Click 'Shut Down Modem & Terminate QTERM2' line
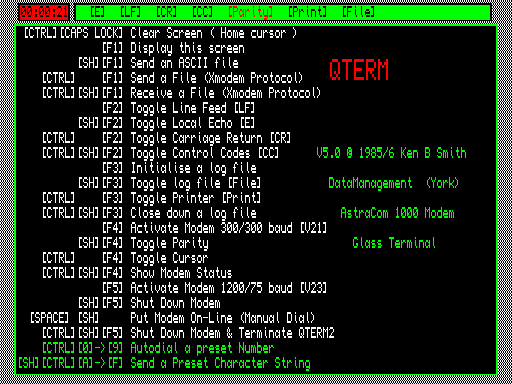This screenshot has width=512, height=384. [x=232, y=333]
